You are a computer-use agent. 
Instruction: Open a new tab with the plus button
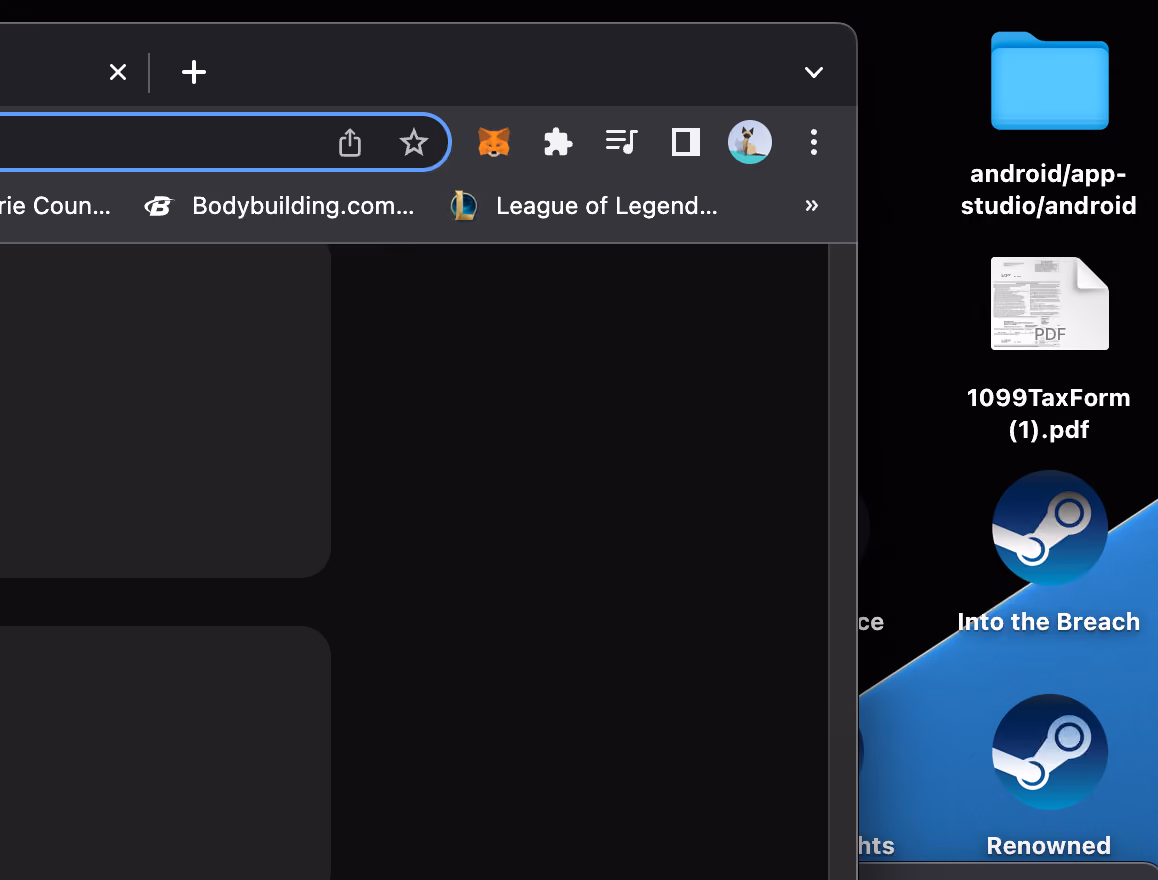coord(193,72)
